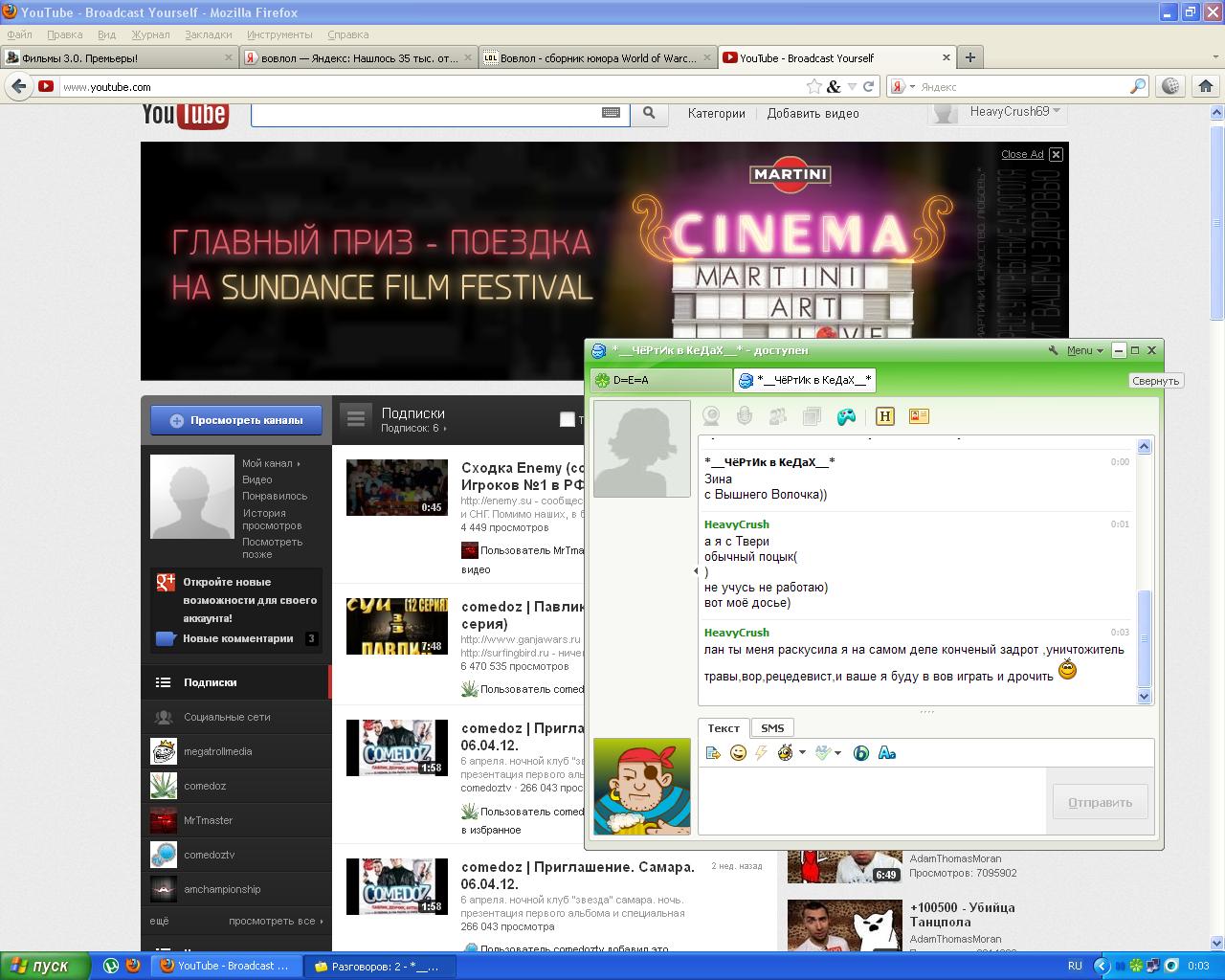
Task: Click the Просмотреть каналы button
Action: click(x=235, y=420)
